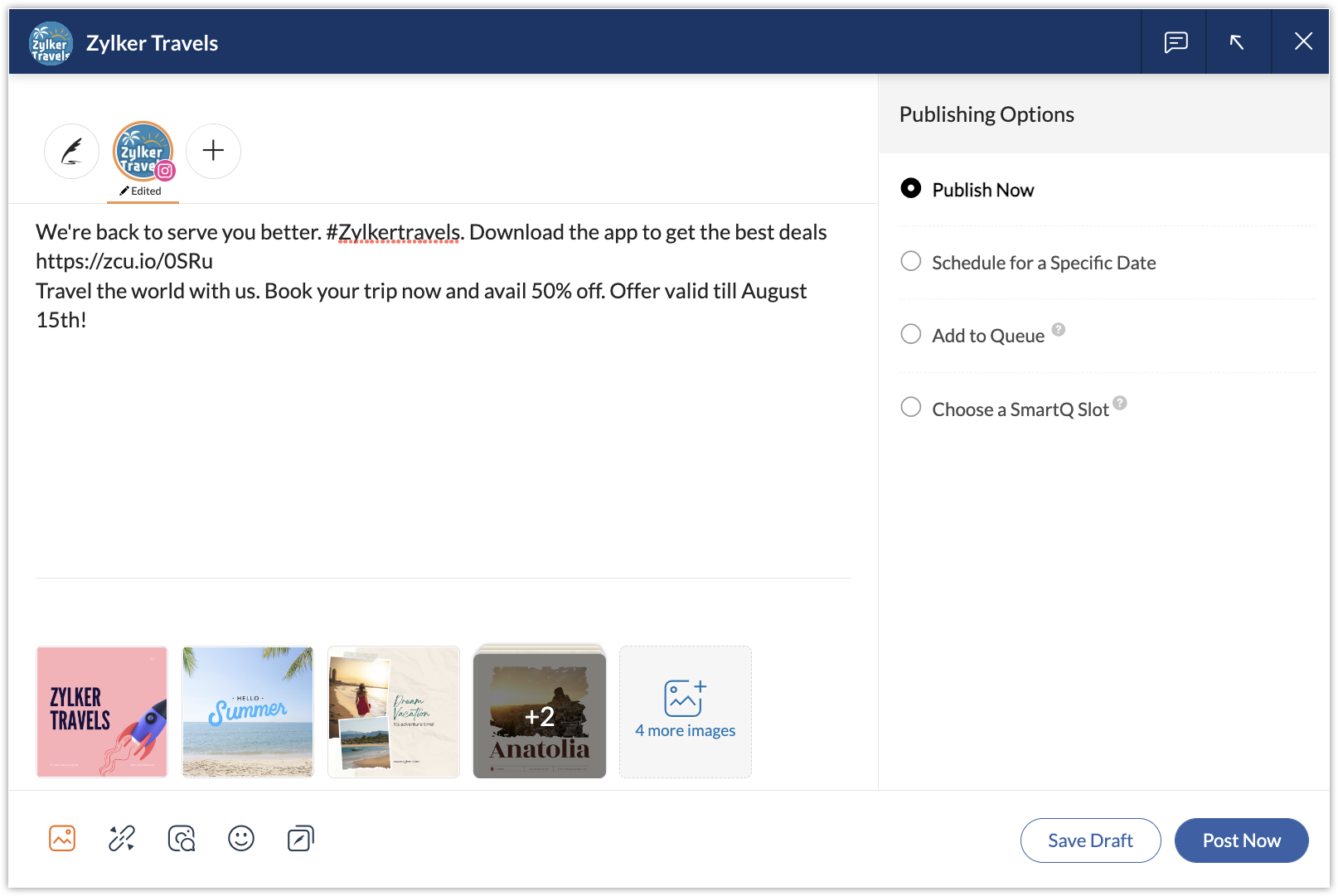The width and height of the screenshot is (1338, 896).
Task: Select the Hello Summer image thumbnail
Action: [247, 711]
